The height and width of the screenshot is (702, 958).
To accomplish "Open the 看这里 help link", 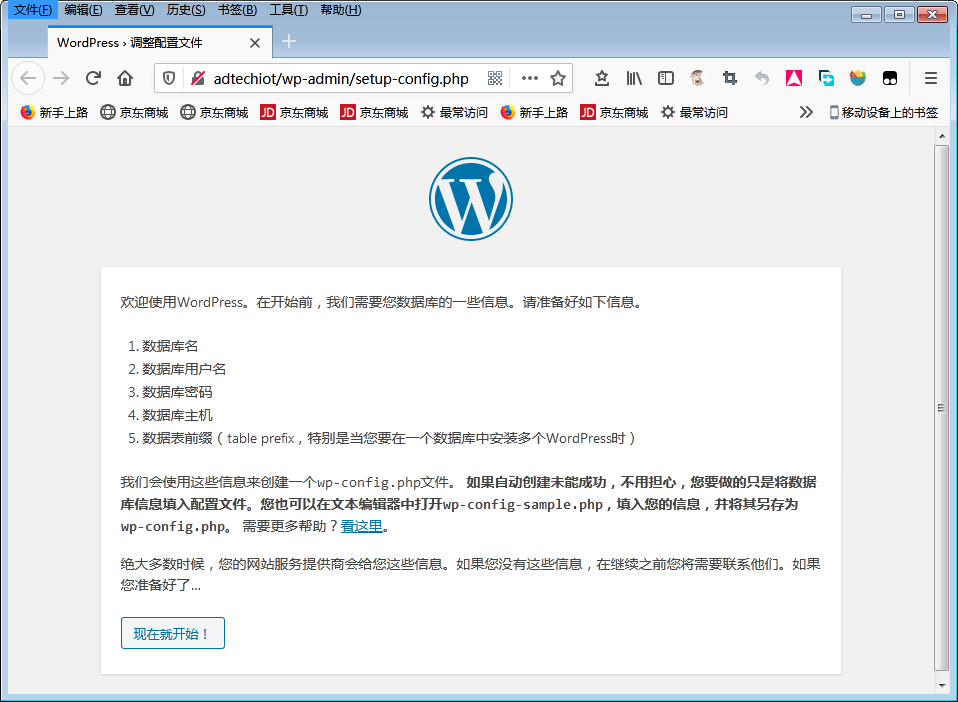I will tap(361, 525).
